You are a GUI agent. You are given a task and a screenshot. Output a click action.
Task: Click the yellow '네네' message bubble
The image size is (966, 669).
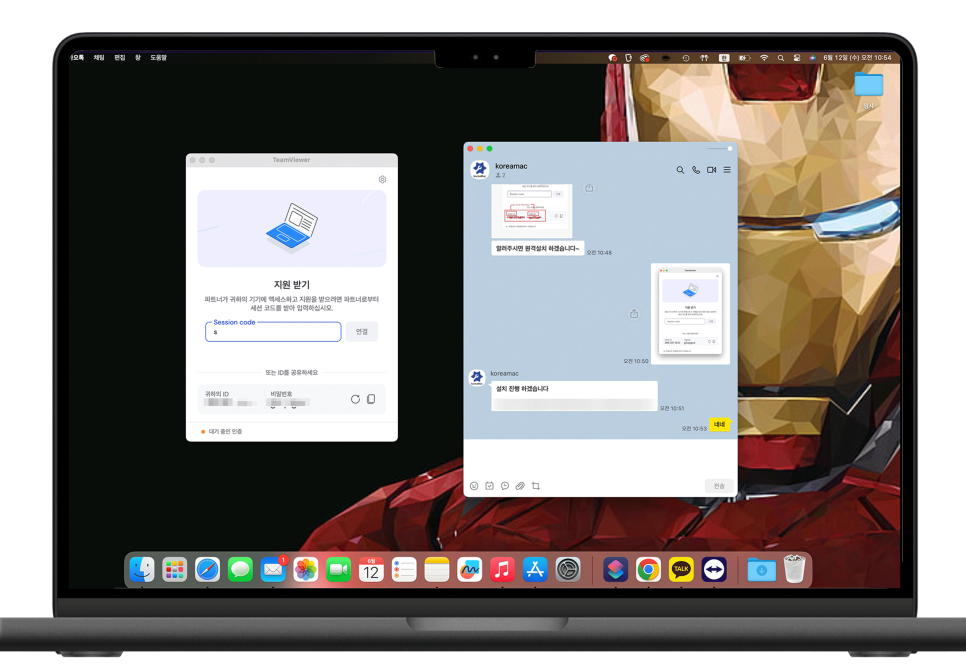pos(719,424)
